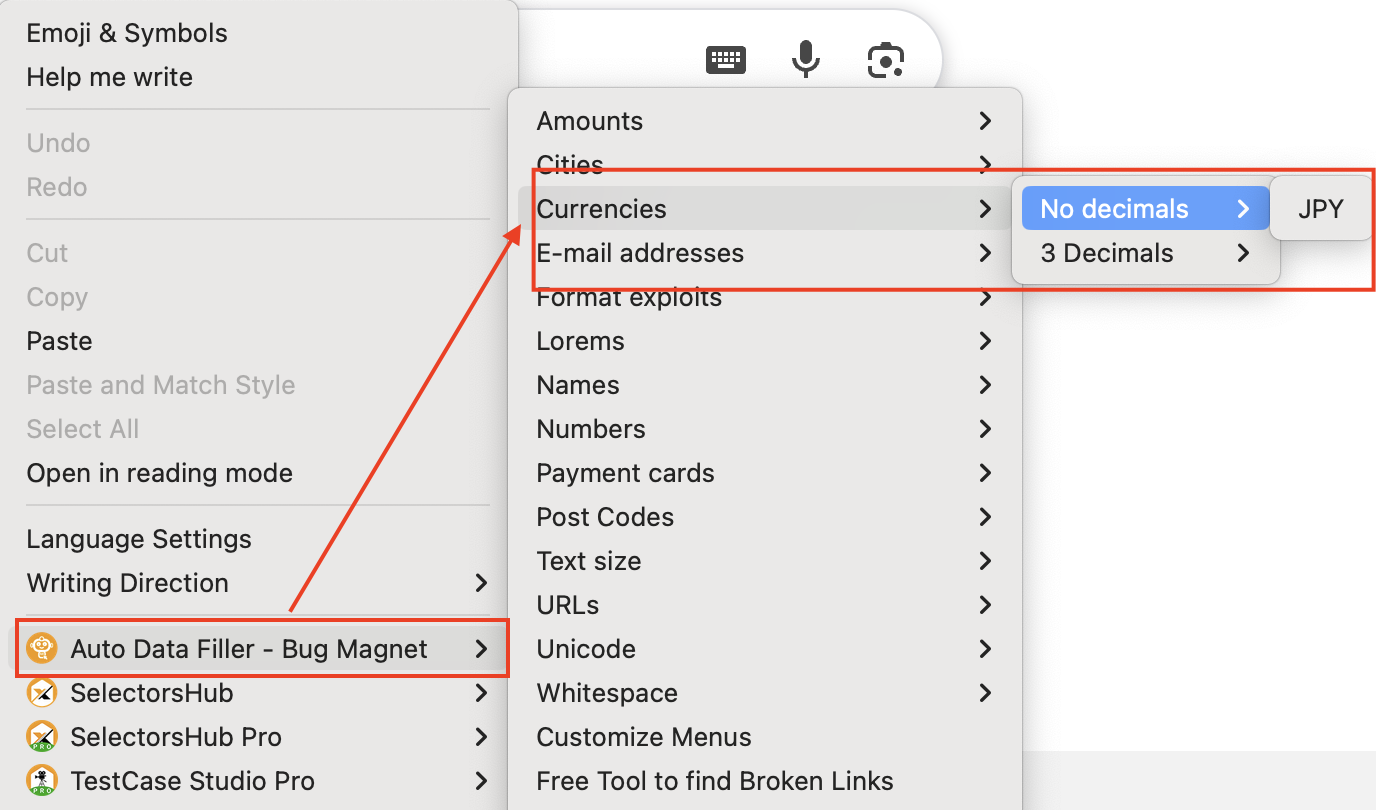The width and height of the screenshot is (1376, 810).
Task: Open Customize Menus option
Action: coord(644,737)
